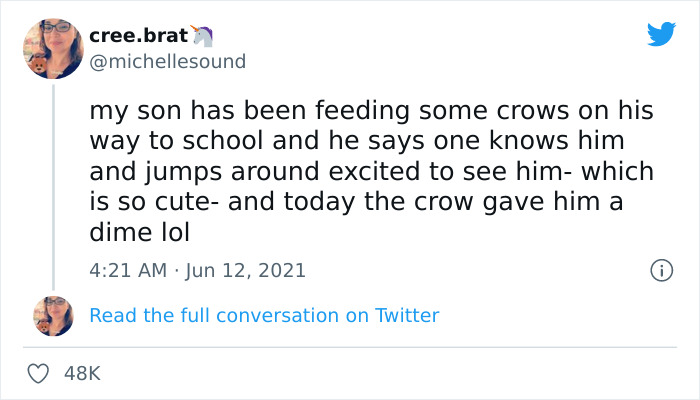Read the full conversation on Twitter
700x400 pixels.
click(x=264, y=315)
